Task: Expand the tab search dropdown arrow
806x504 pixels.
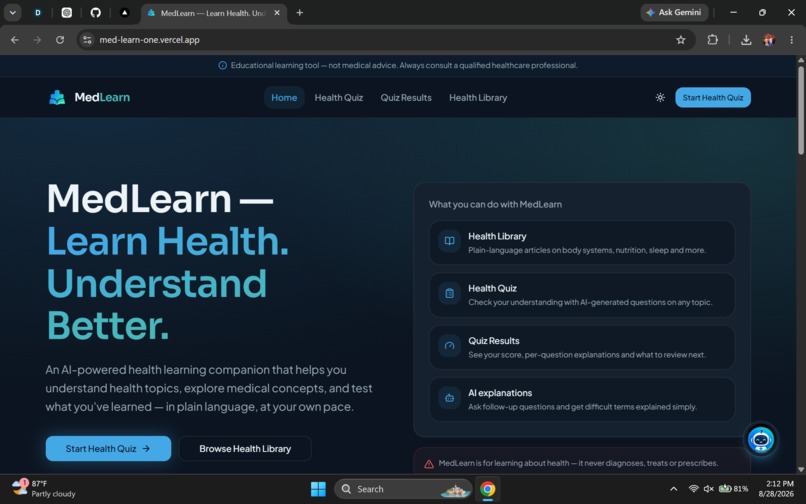Action: click(x=12, y=13)
